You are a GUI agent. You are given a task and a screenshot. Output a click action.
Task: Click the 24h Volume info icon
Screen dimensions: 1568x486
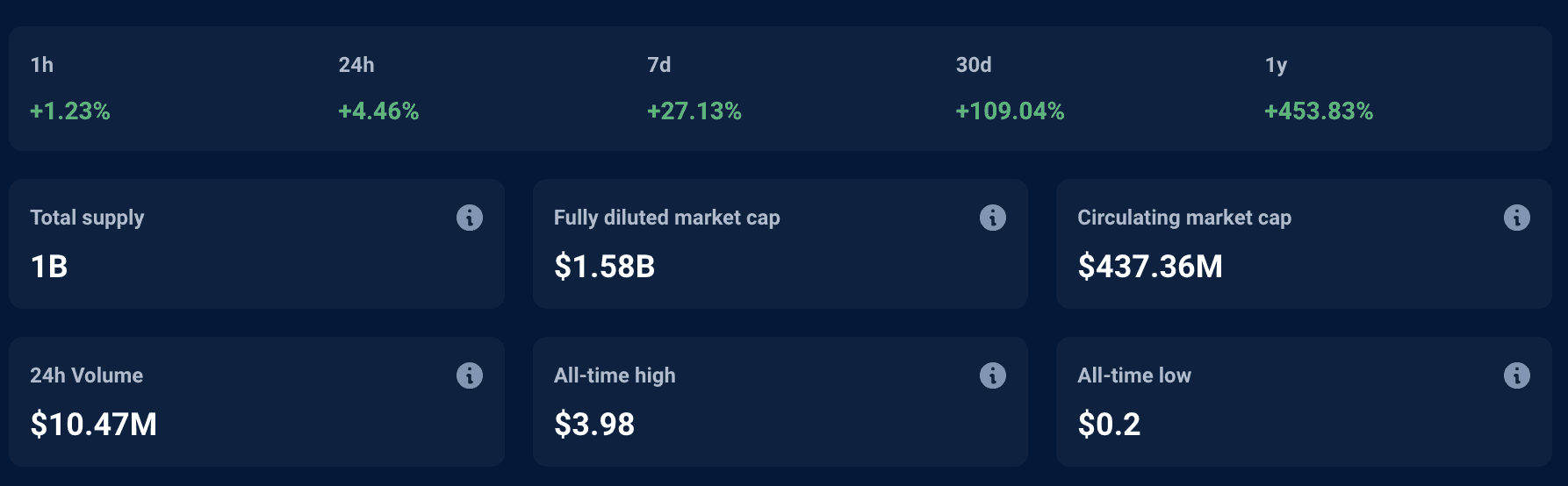[470, 375]
